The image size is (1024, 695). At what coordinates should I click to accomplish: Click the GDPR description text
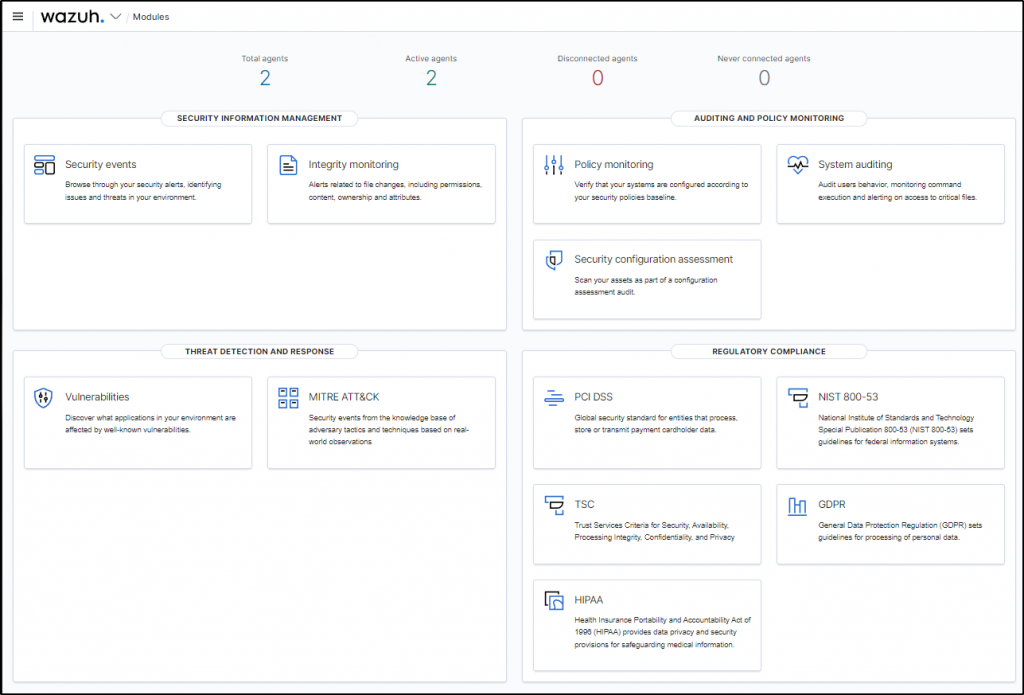[900, 531]
